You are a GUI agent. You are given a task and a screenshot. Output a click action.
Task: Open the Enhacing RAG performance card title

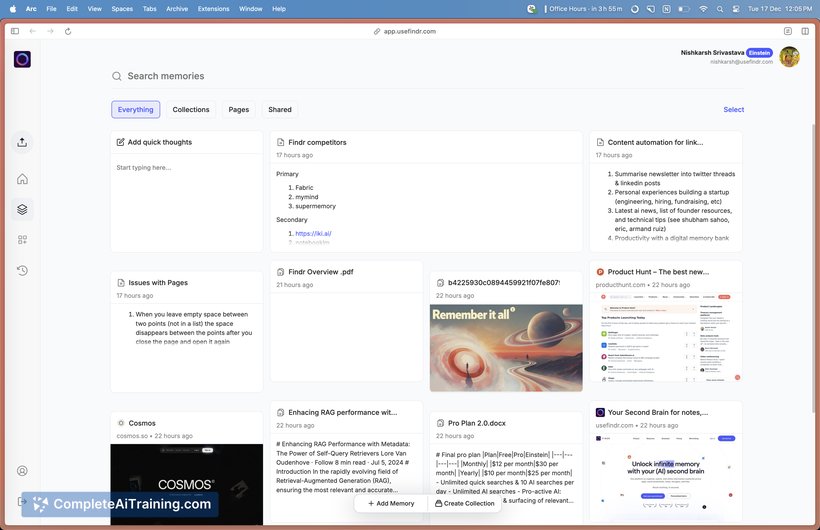[x=343, y=412]
